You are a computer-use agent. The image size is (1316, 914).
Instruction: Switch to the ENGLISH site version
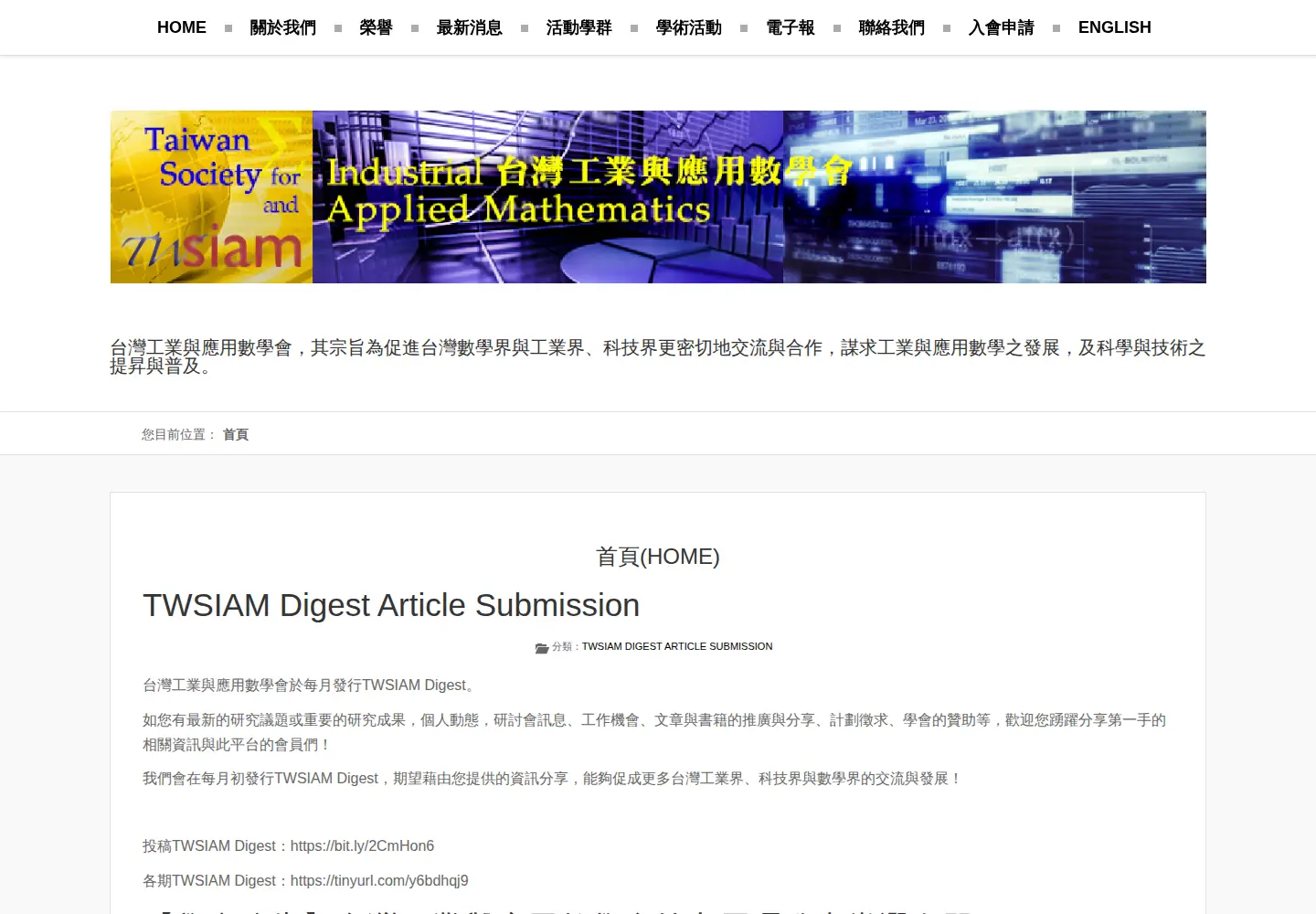tap(1115, 27)
